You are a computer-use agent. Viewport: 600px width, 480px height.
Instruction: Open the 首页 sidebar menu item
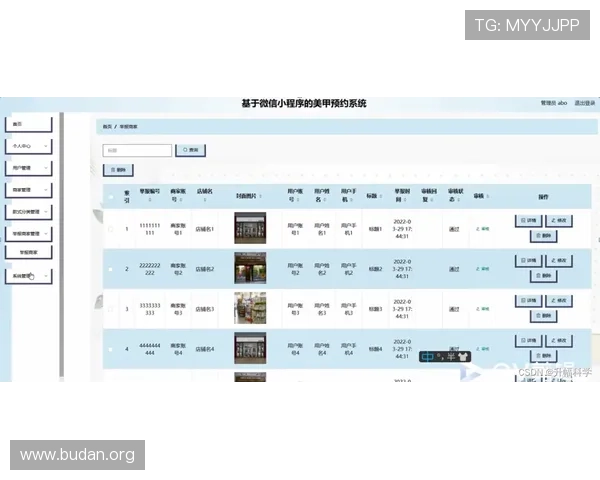27,124
